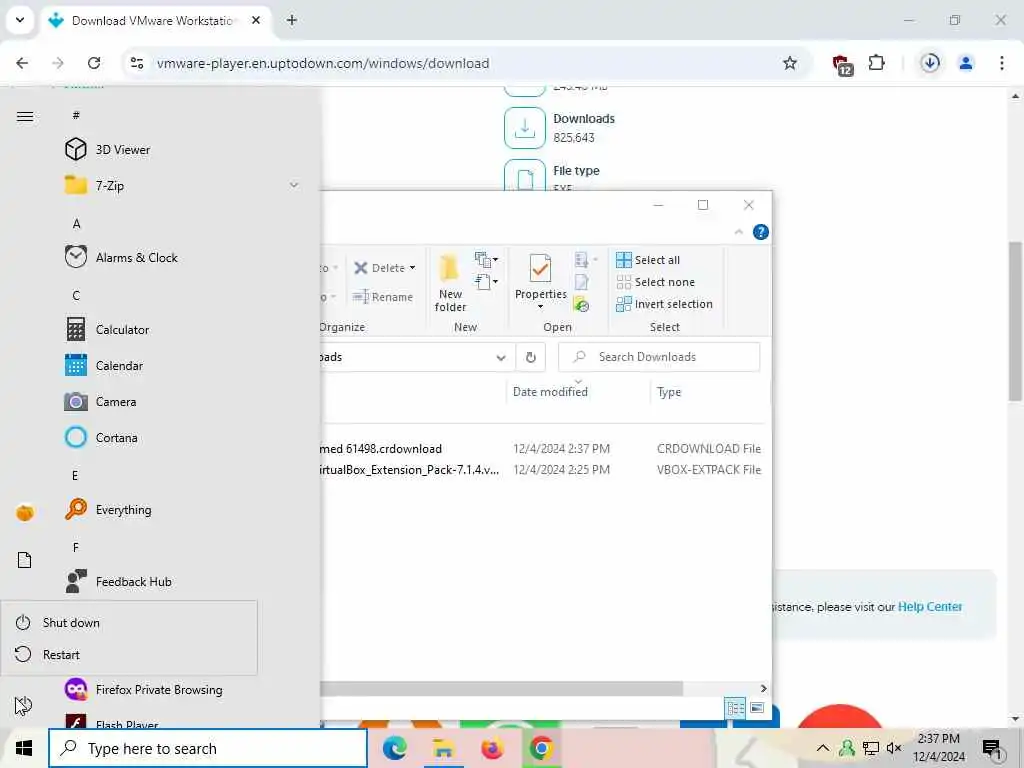
Task: Bookmark this page with the star
Action: pyautogui.click(x=790, y=63)
